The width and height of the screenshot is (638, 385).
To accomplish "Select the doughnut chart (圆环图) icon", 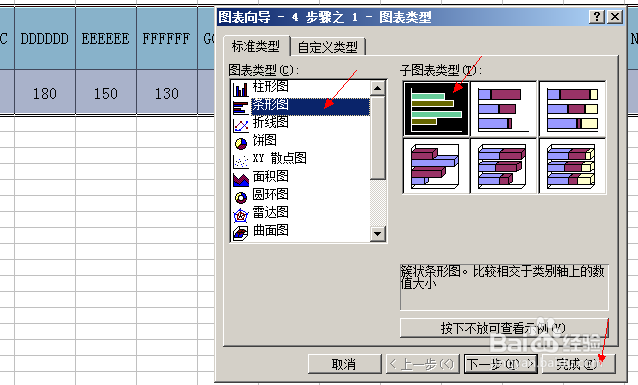I will [240, 197].
